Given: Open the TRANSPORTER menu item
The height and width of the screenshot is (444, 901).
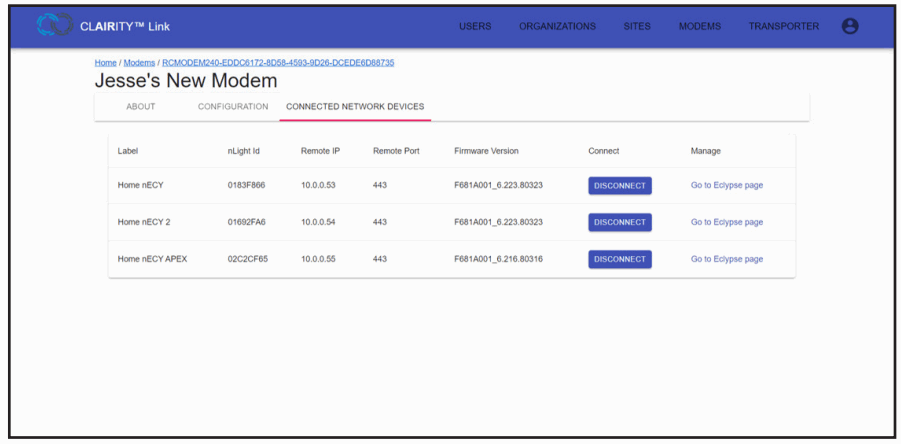Looking at the screenshot, I should click(784, 26).
